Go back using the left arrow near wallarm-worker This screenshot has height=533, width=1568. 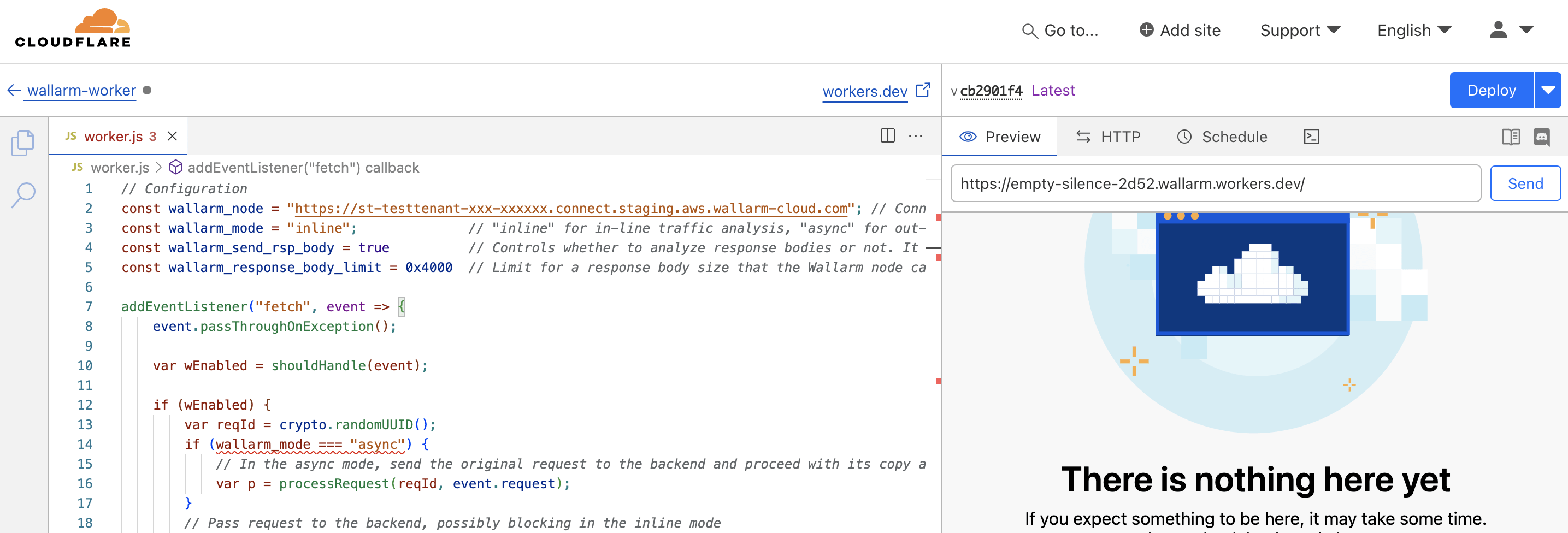pos(14,90)
